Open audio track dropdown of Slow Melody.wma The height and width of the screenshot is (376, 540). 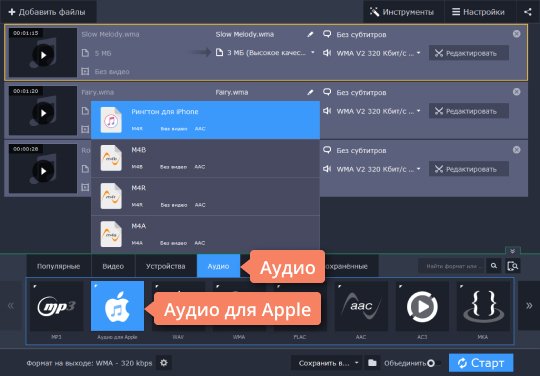click(x=372, y=53)
